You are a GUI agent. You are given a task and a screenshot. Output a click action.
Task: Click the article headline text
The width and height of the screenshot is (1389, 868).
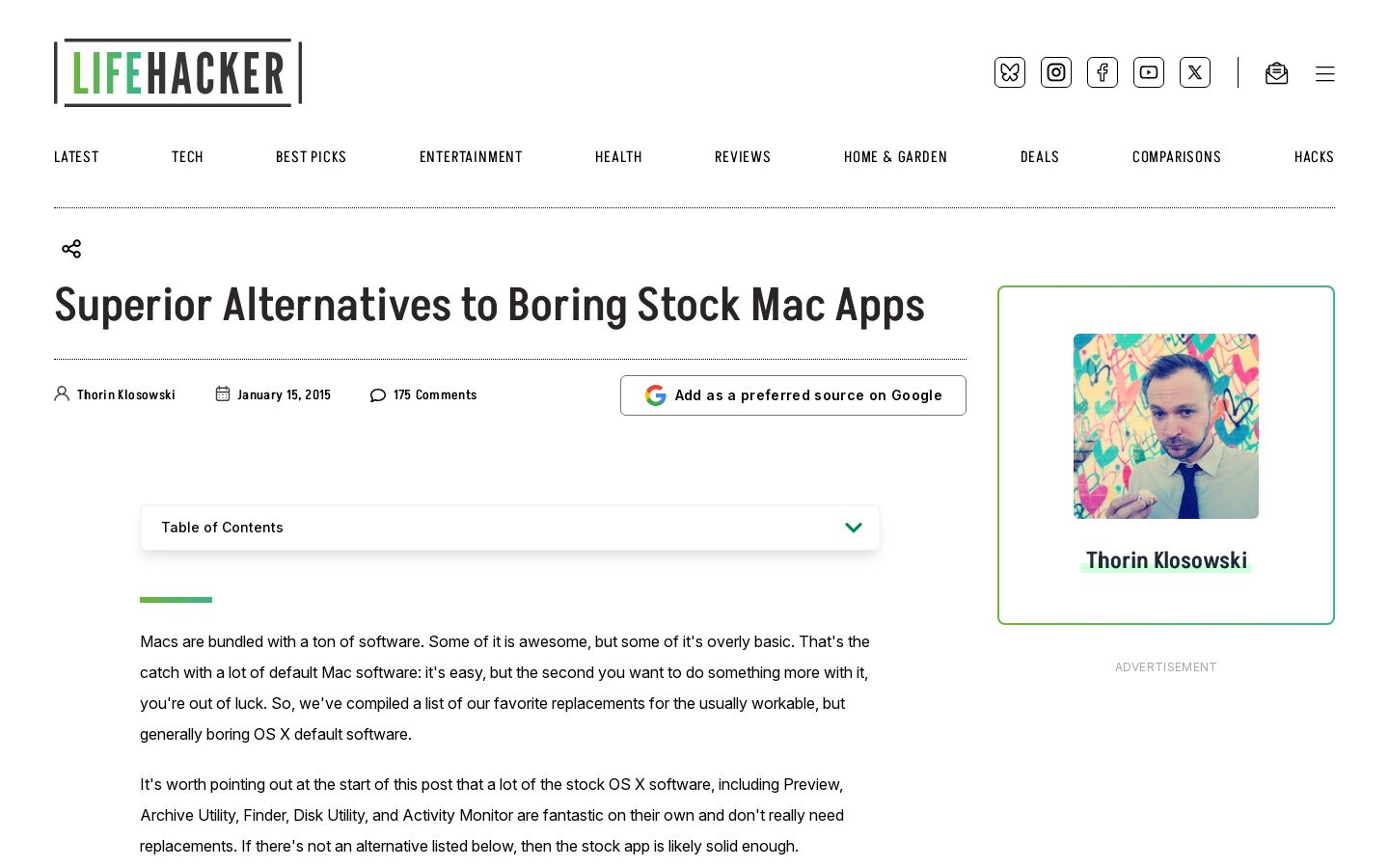(x=489, y=306)
